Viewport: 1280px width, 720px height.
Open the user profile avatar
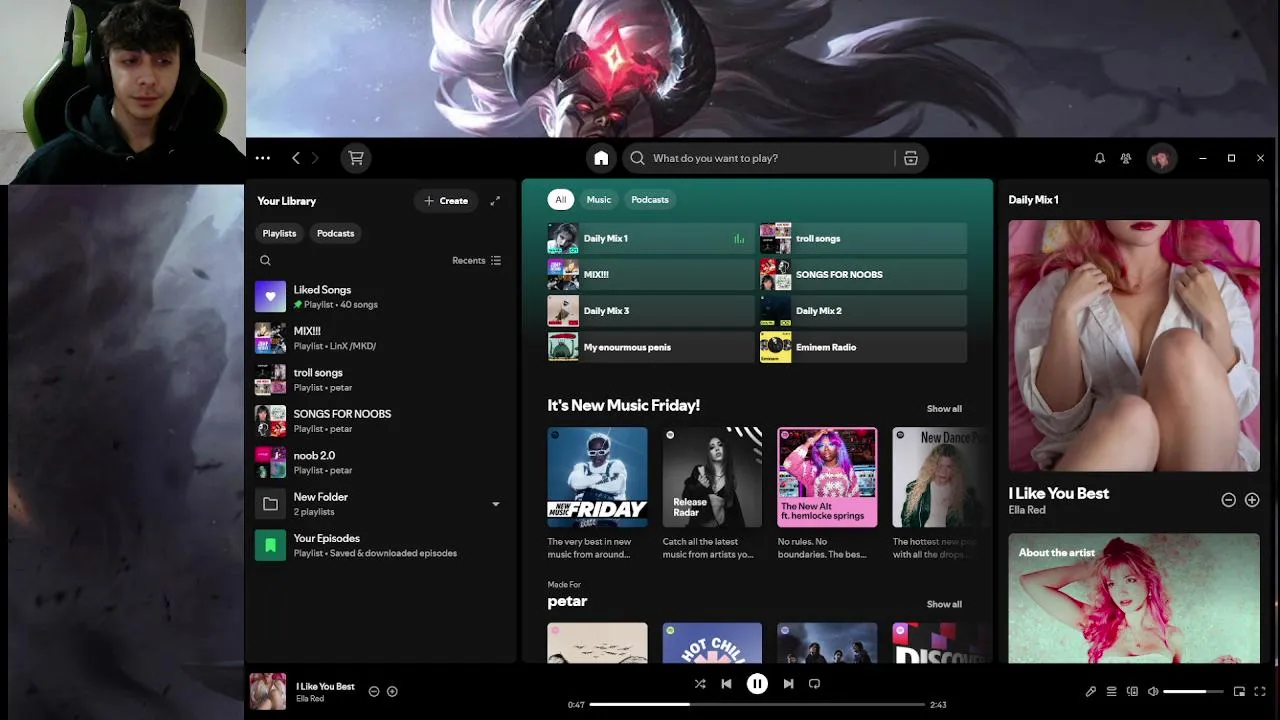[1161, 158]
